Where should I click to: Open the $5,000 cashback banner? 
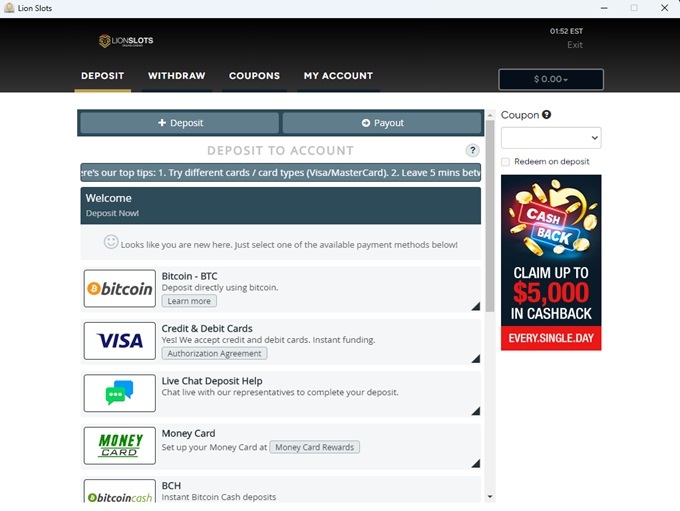(x=551, y=262)
